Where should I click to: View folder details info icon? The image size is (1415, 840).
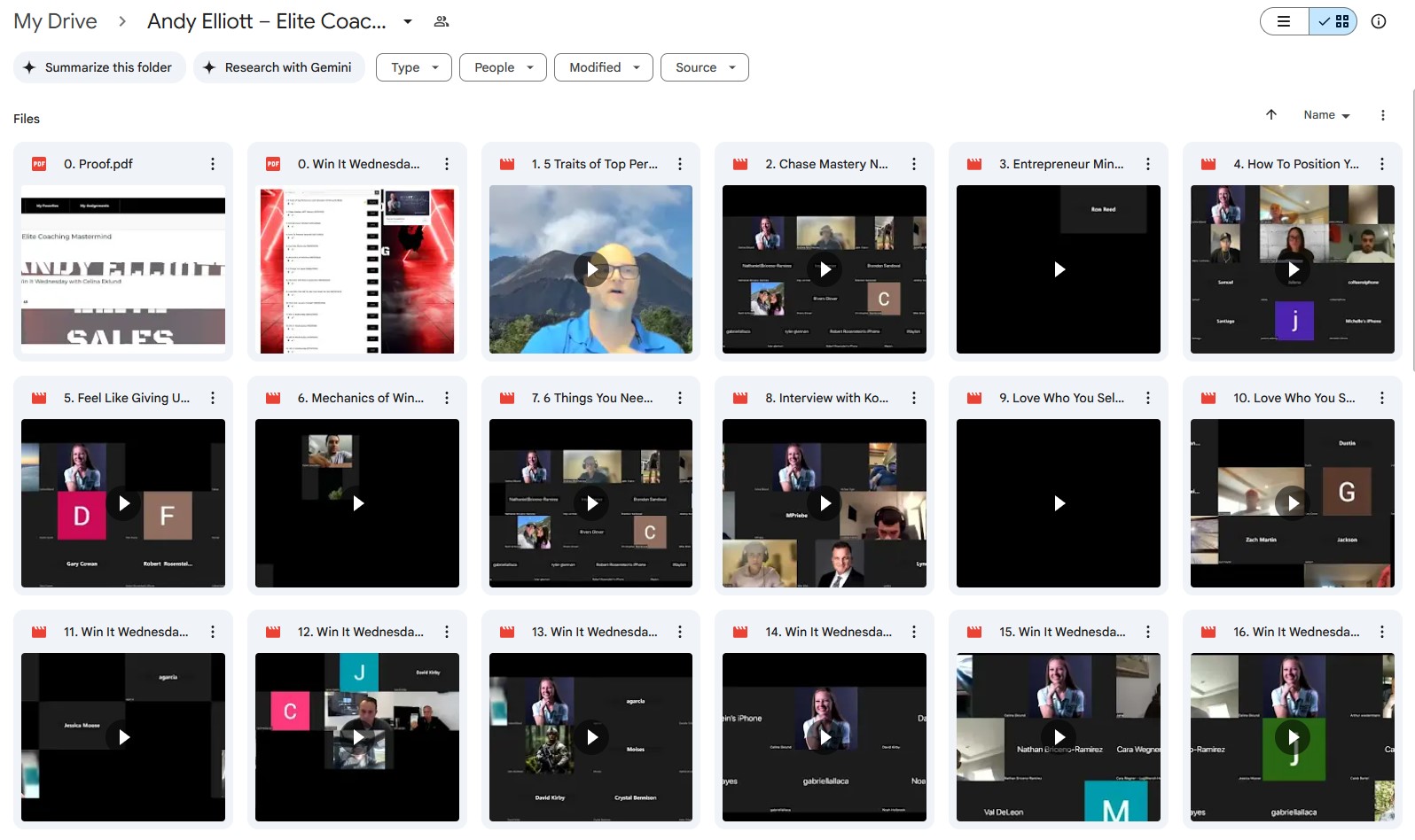coord(1379,21)
